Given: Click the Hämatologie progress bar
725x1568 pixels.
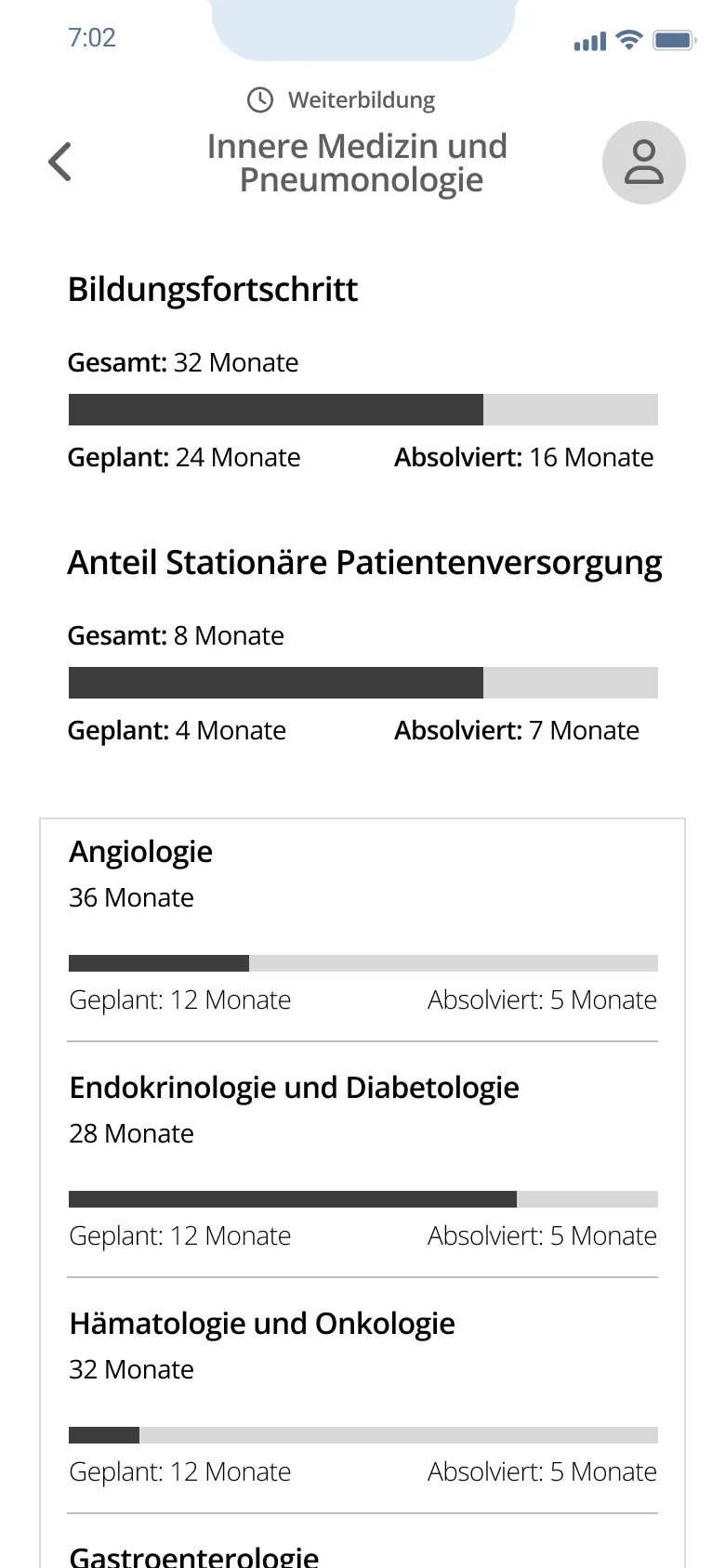Looking at the screenshot, I should click(362, 1435).
